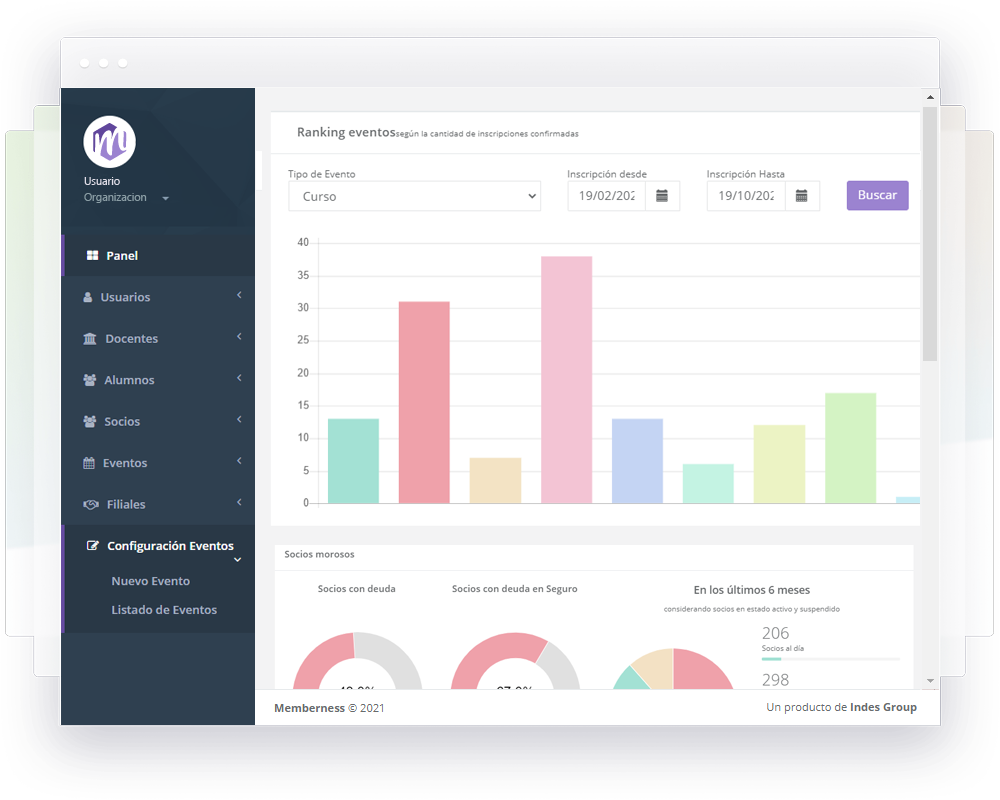Open calendar picker for Inscripción desde
The height and width of the screenshot is (800, 1000).
point(662,196)
